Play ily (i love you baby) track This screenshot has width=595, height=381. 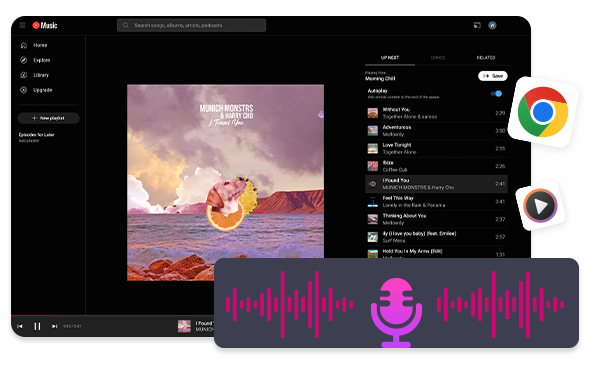(x=436, y=237)
